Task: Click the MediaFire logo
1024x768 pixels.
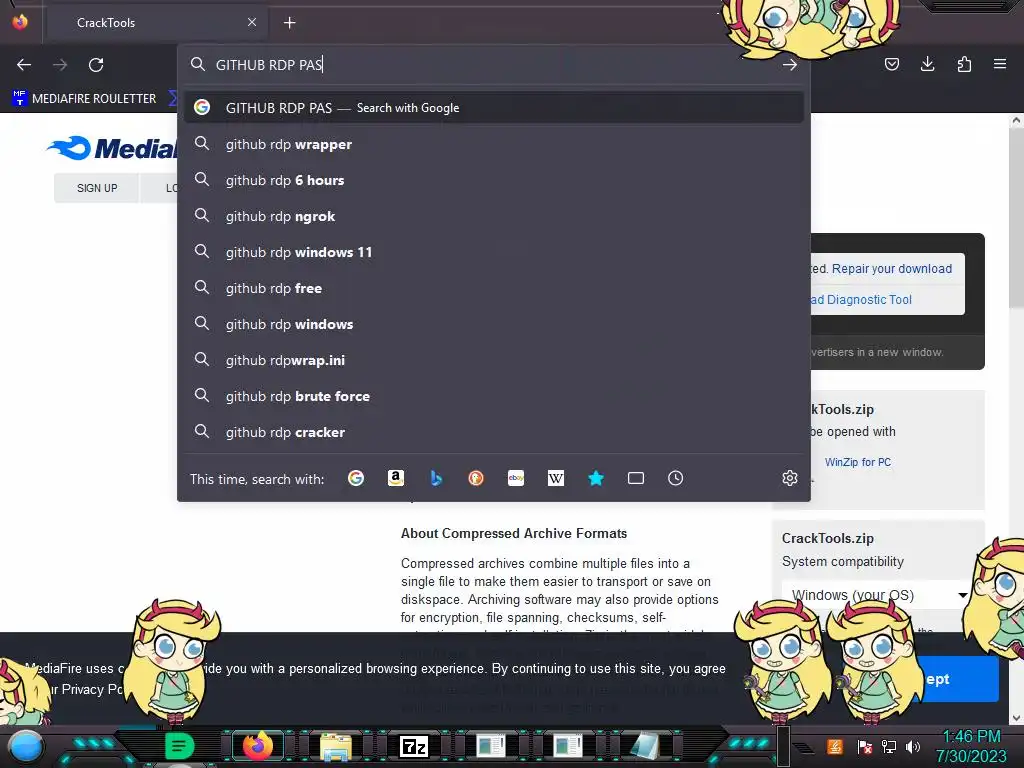Action: (x=112, y=148)
